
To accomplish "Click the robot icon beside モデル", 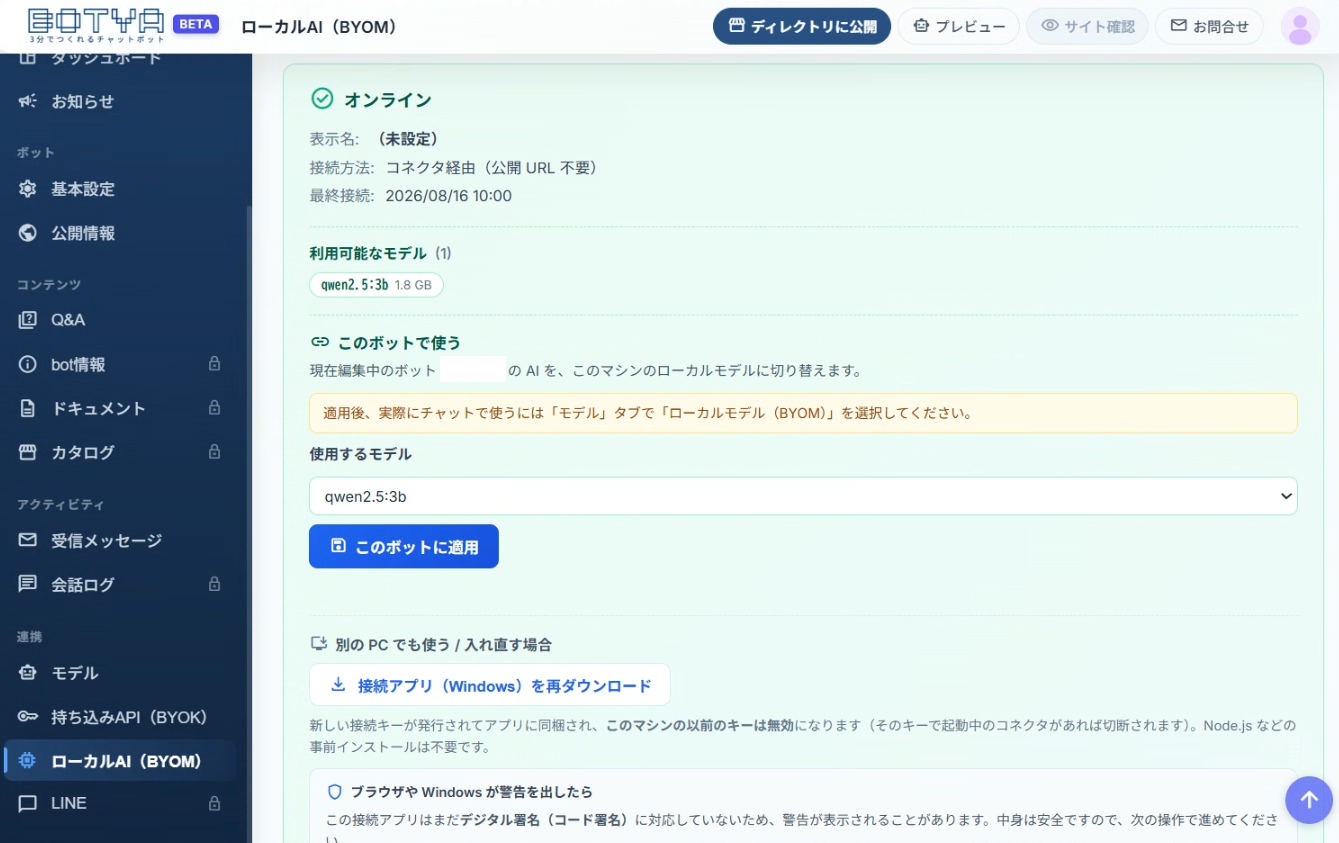I will pyautogui.click(x=28, y=673).
